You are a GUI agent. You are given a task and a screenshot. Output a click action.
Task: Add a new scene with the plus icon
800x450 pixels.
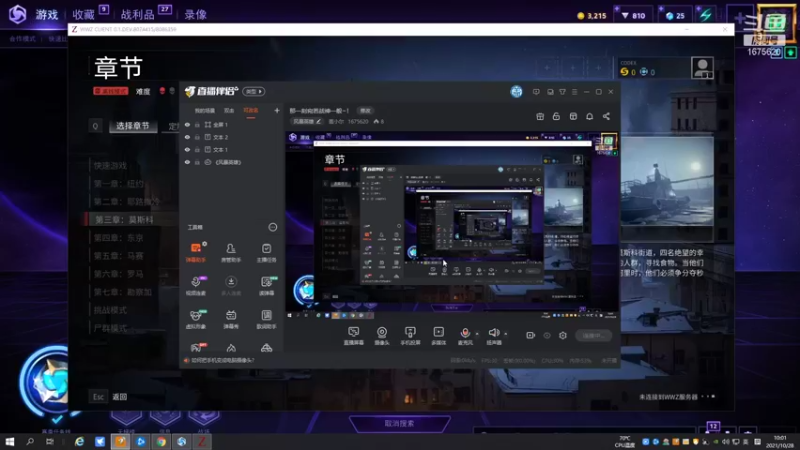click(277, 110)
